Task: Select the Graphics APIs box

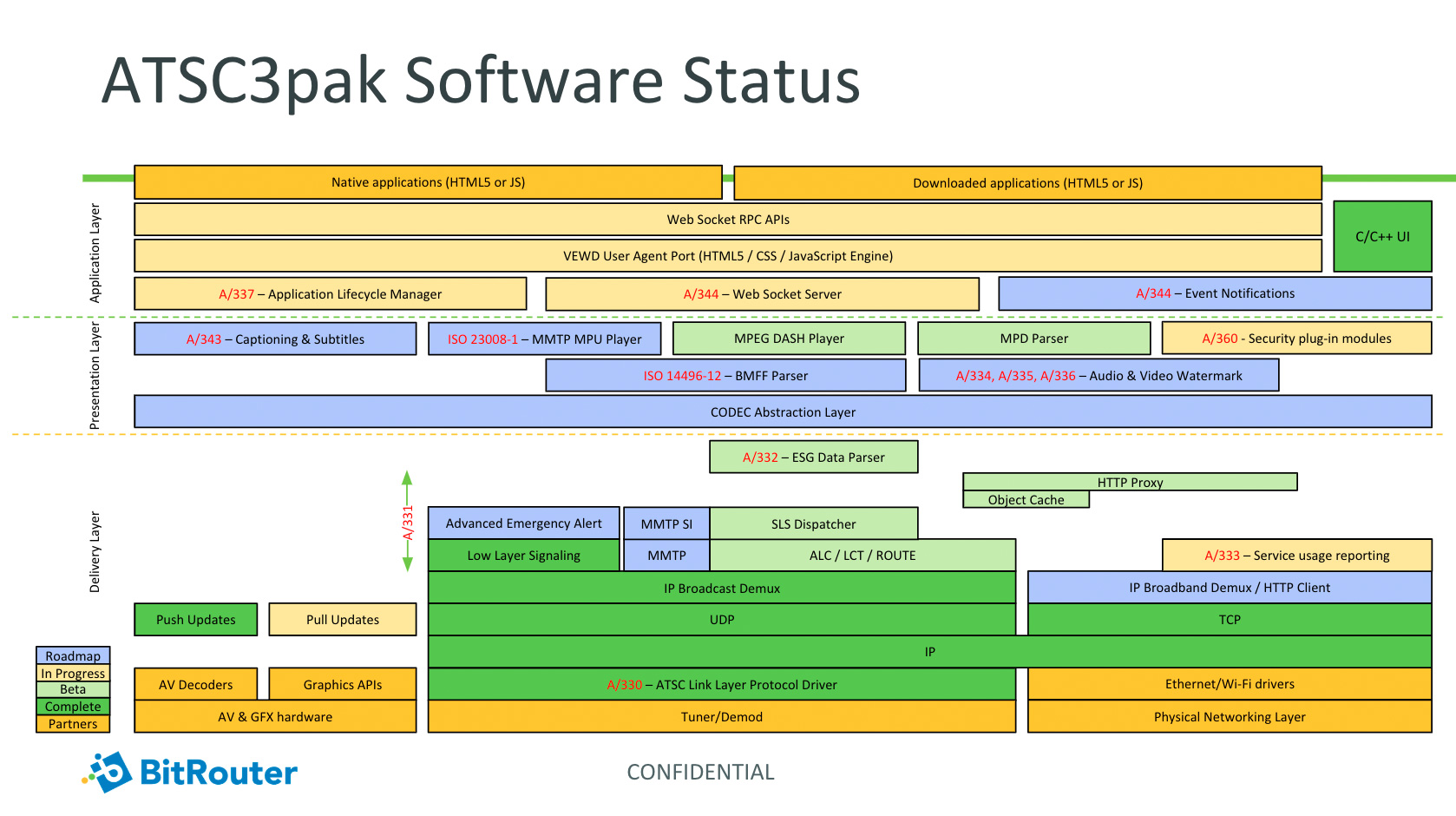Action: (343, 684)
